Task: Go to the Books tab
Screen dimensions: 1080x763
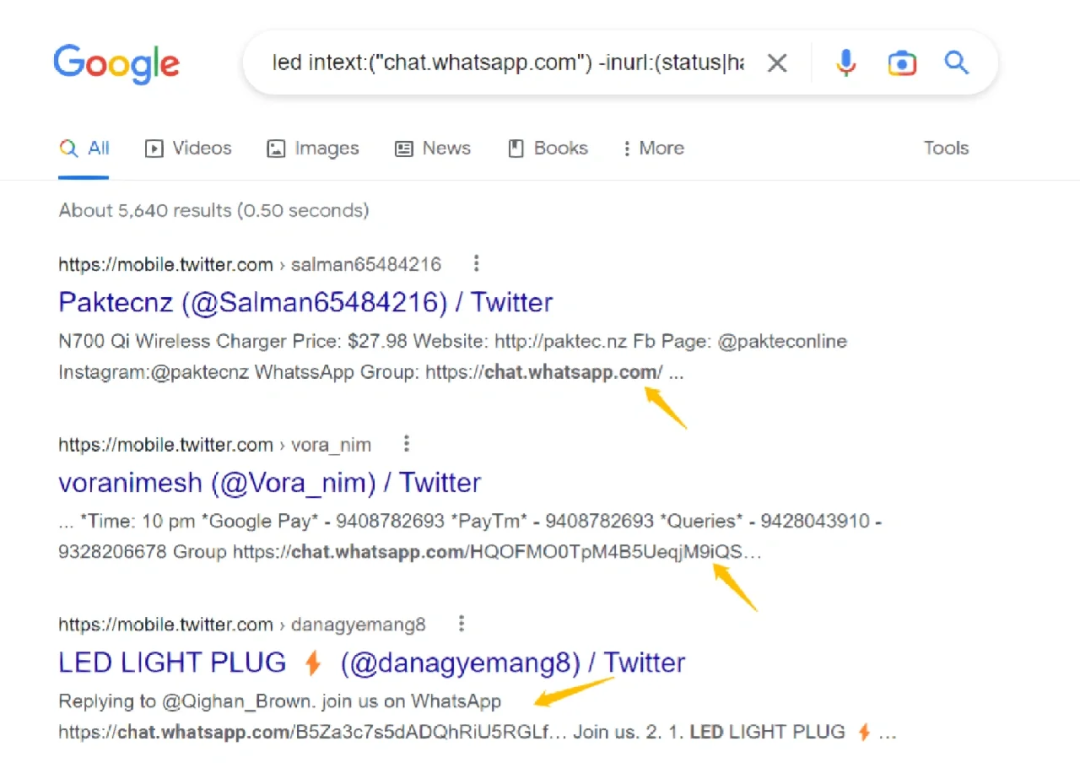Action: coord(548,148)
